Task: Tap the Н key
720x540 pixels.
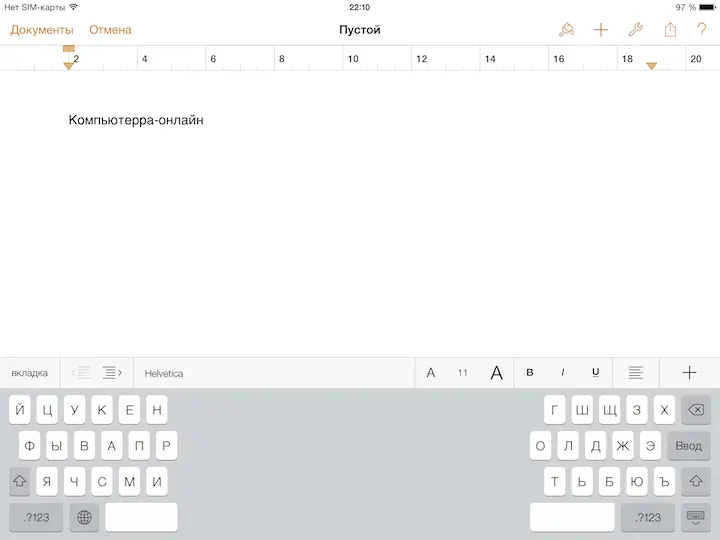Action: click(157, 409)
